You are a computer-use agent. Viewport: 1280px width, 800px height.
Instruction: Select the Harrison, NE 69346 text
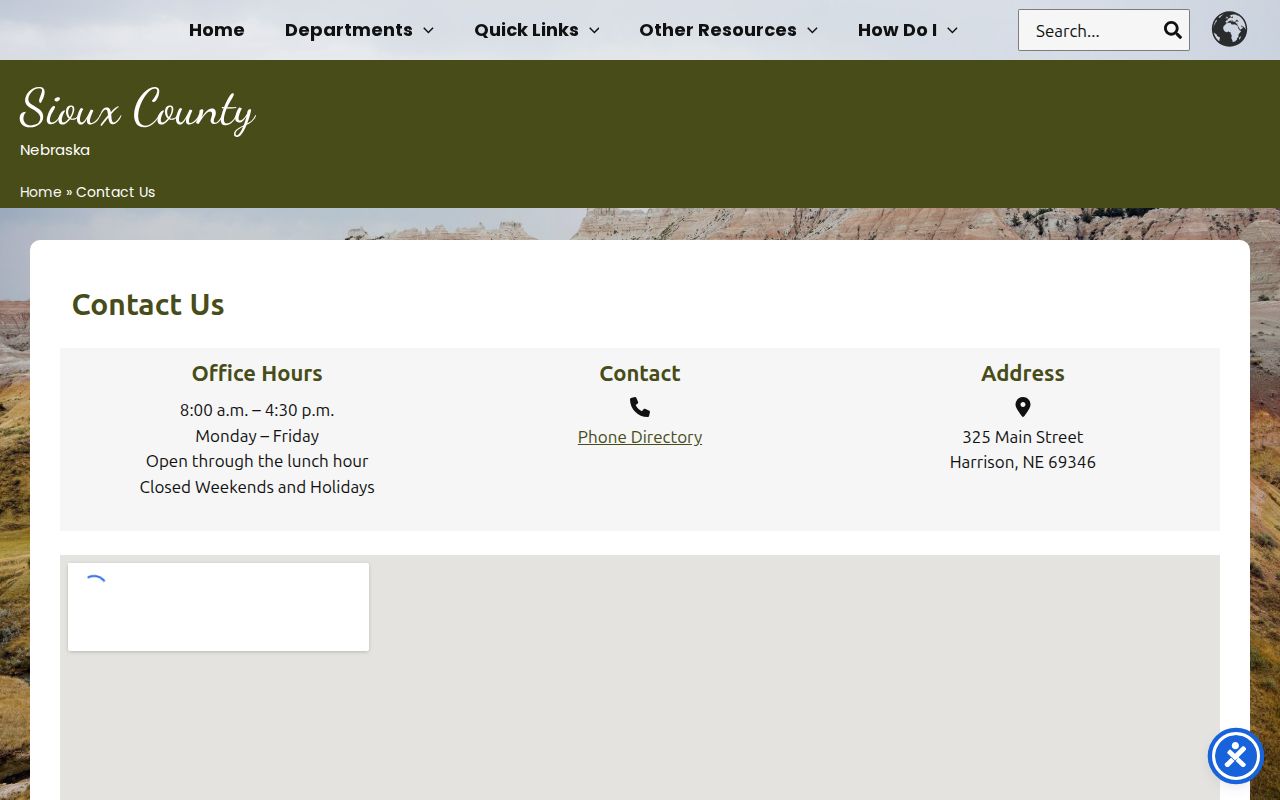(1023, 462)
